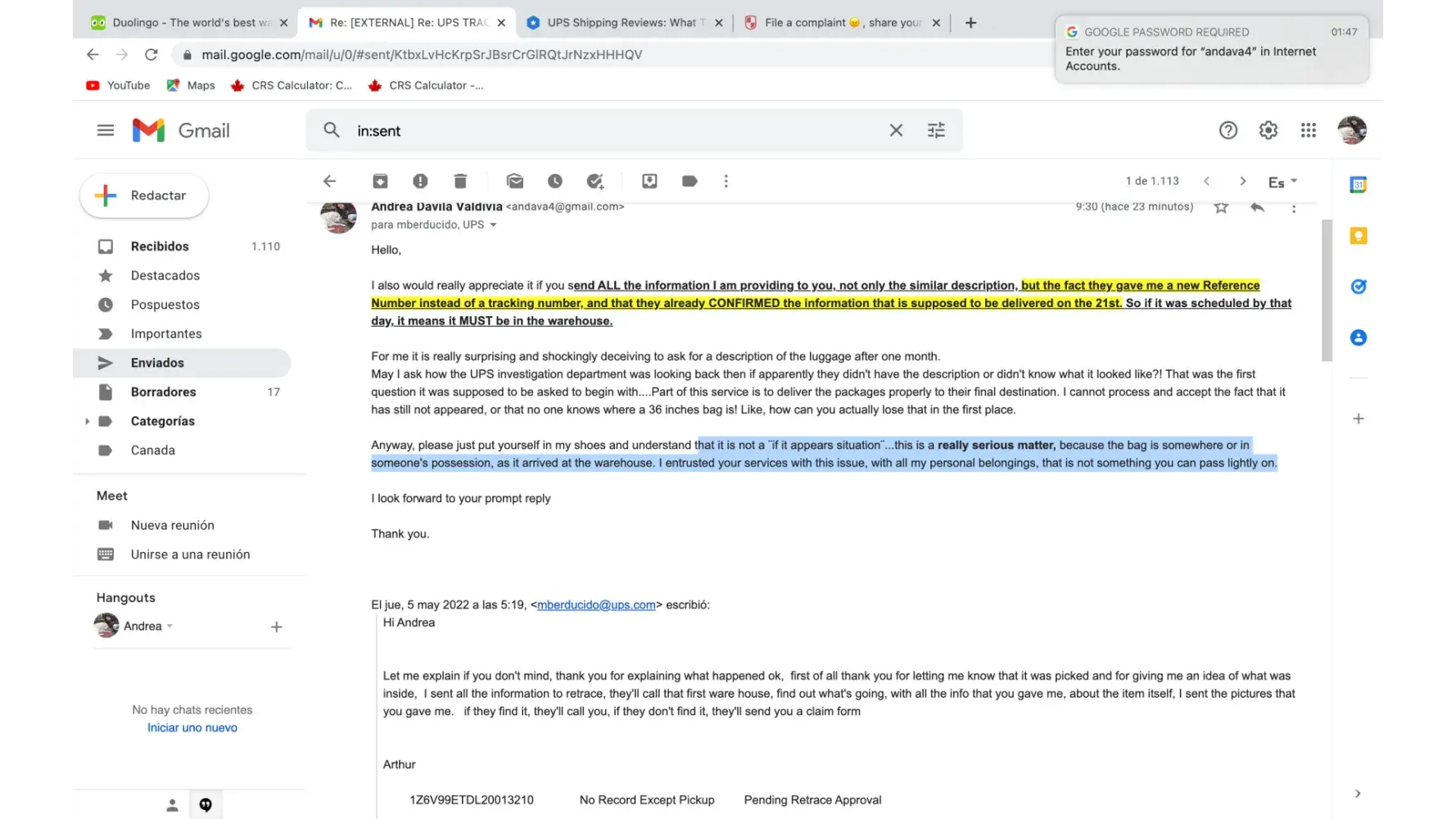Go back to Sent list
This screenshot has width=1456, height=819.
(x=330, y=181)
